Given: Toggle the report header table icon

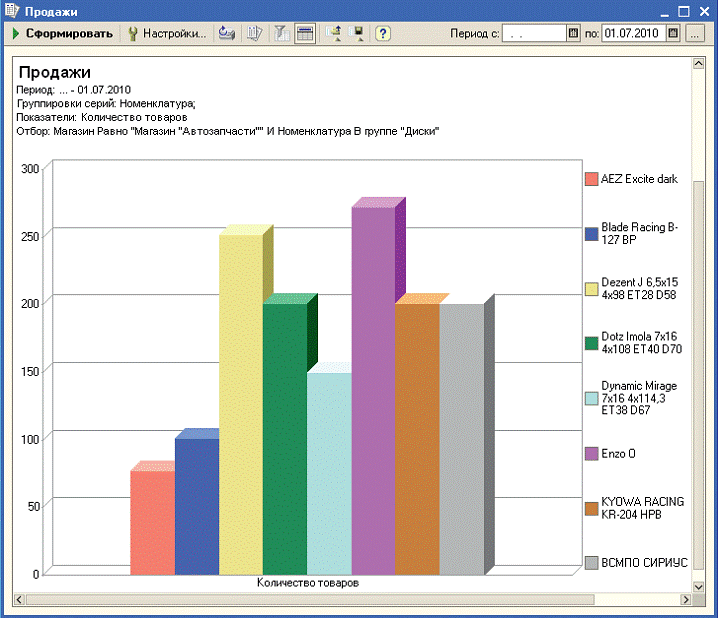Looking at the screenshot, I should pyautogui.click(x=305, y=33).
